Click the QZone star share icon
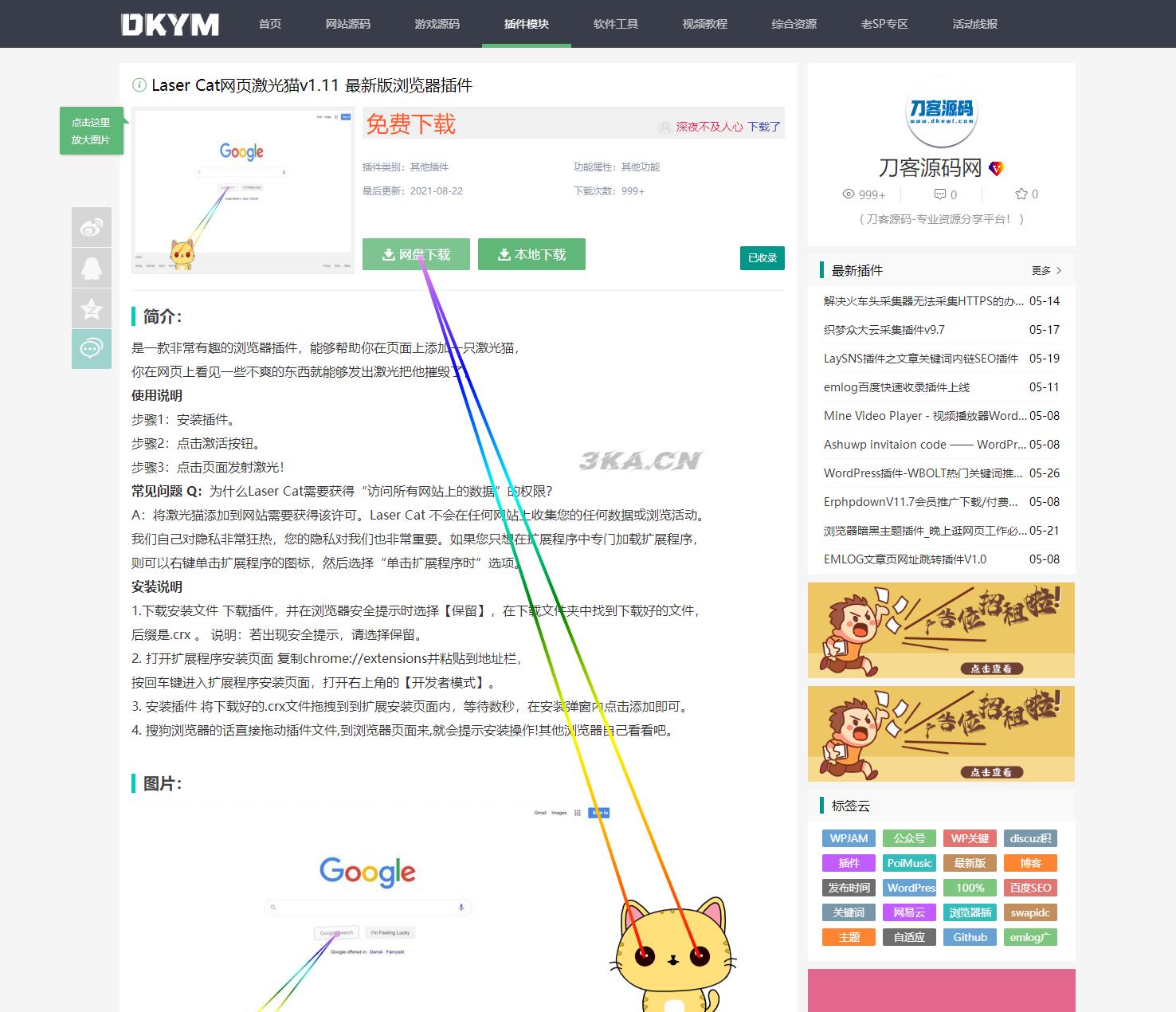 click(x=92, y=308)
